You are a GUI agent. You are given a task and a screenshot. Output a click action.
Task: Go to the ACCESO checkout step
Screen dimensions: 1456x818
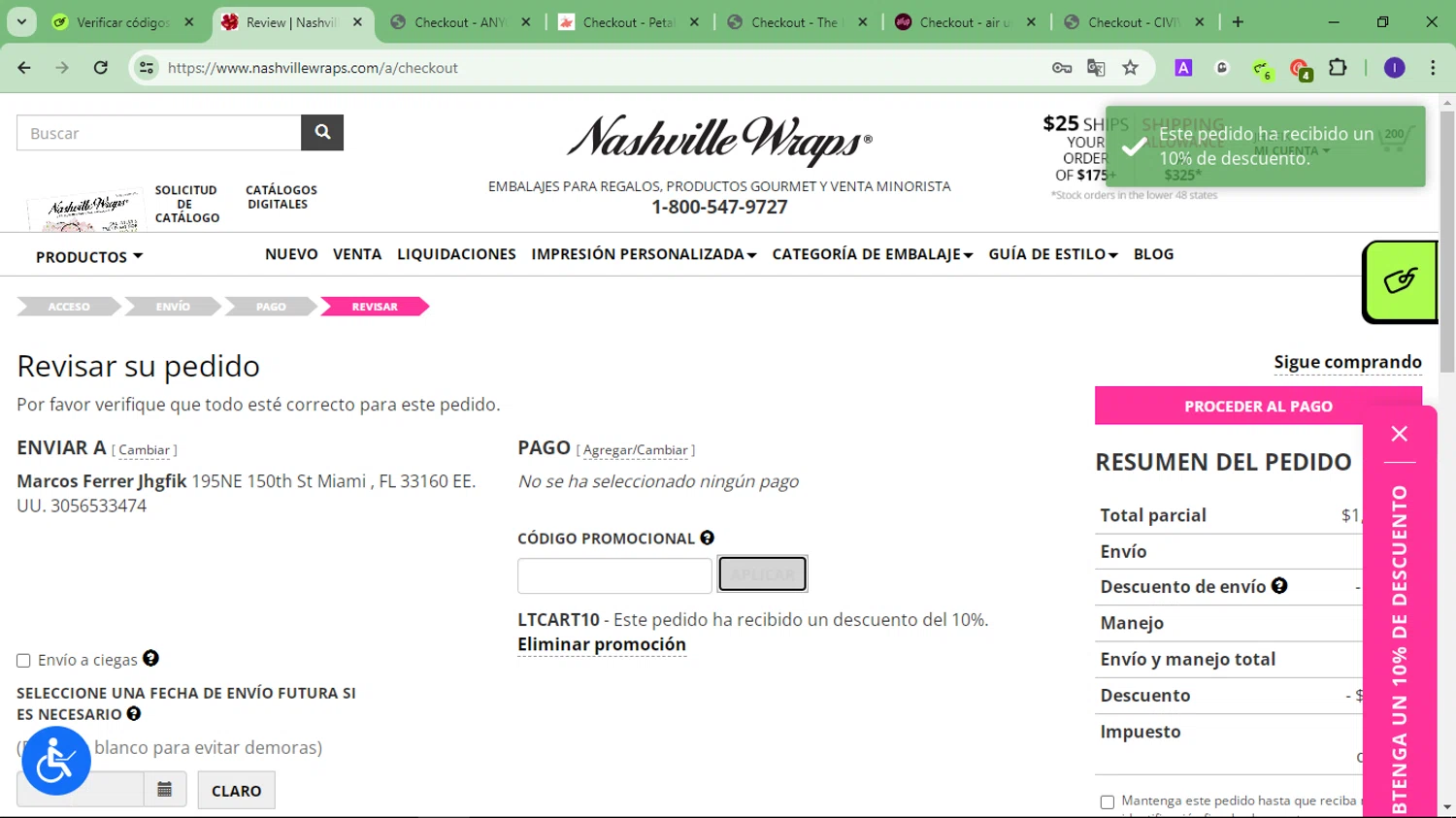tap(69, 307)
